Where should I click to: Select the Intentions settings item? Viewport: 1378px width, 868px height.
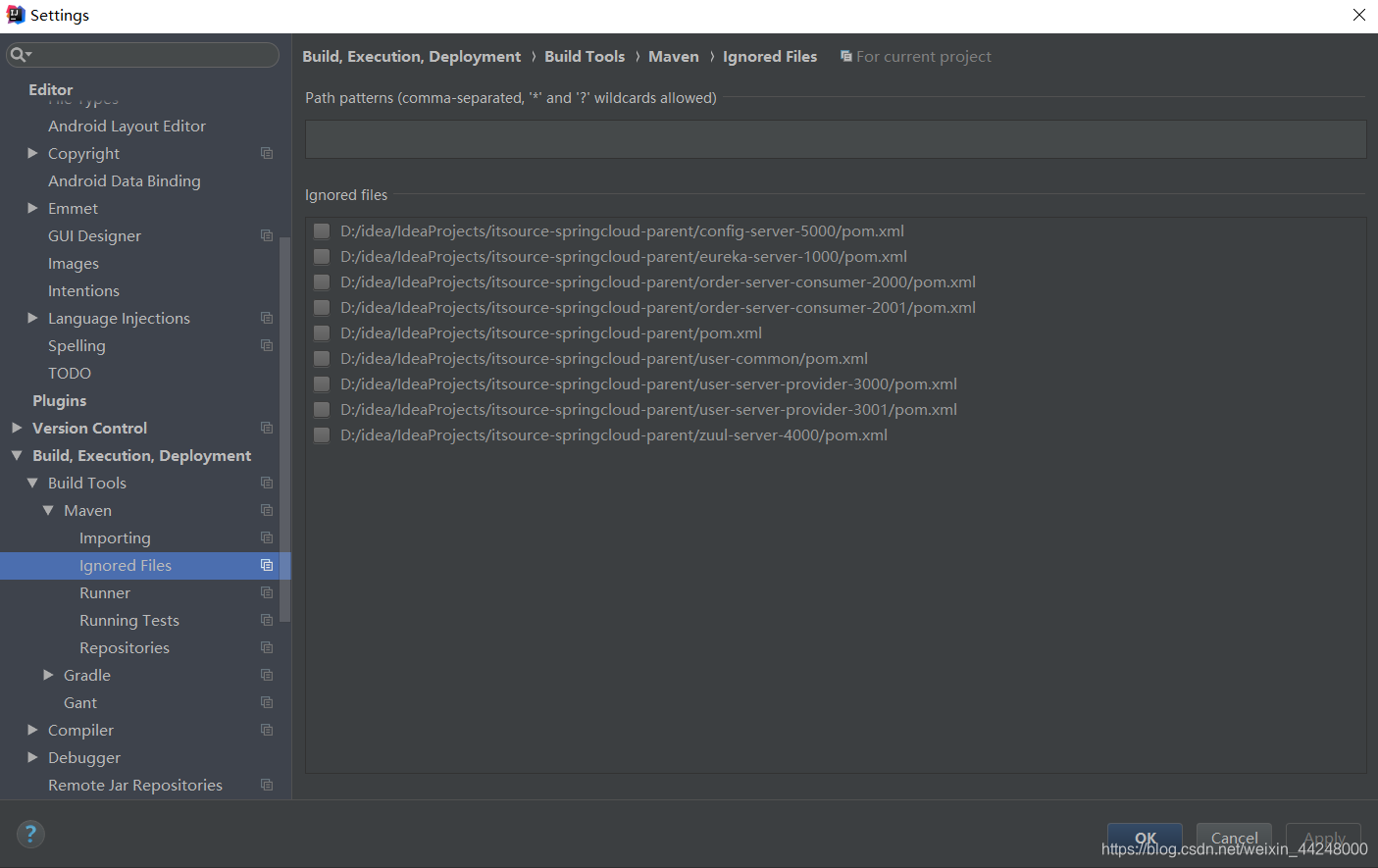(x=83, y=290)
